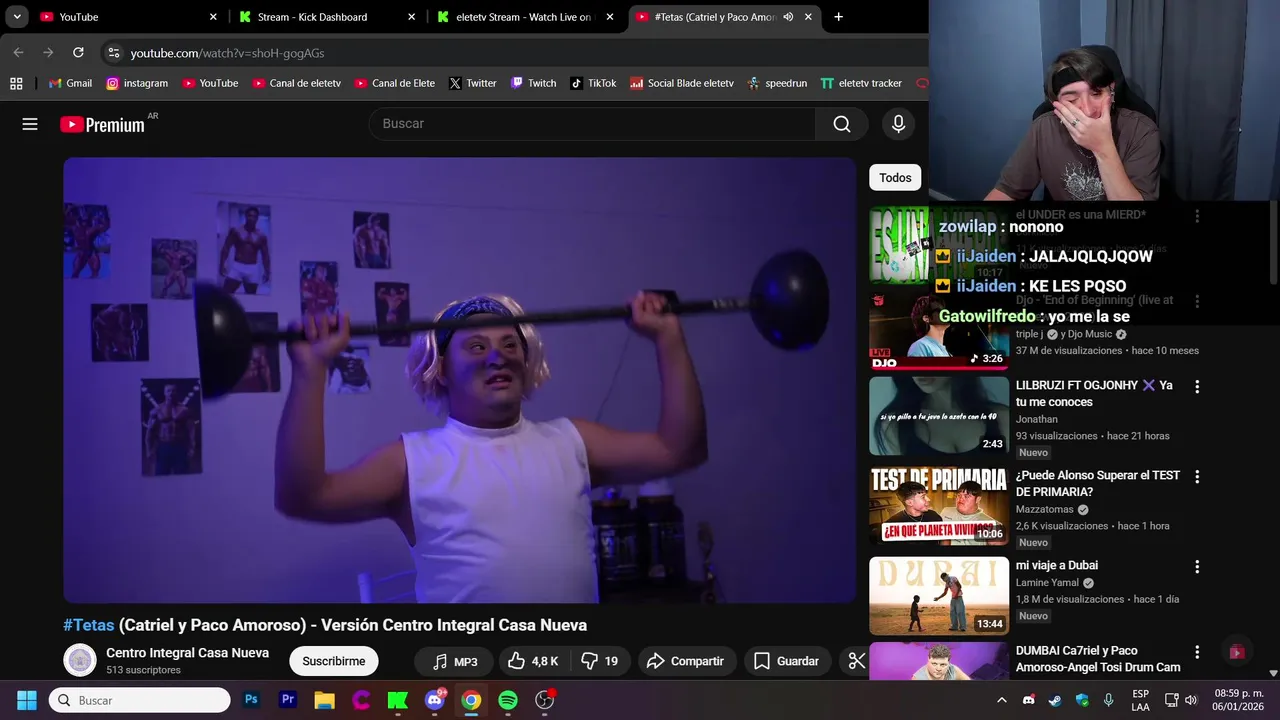Open the mi viaje a Dubai thumbnail
The image size is (1280, 720).
click(x=939, y=595)
